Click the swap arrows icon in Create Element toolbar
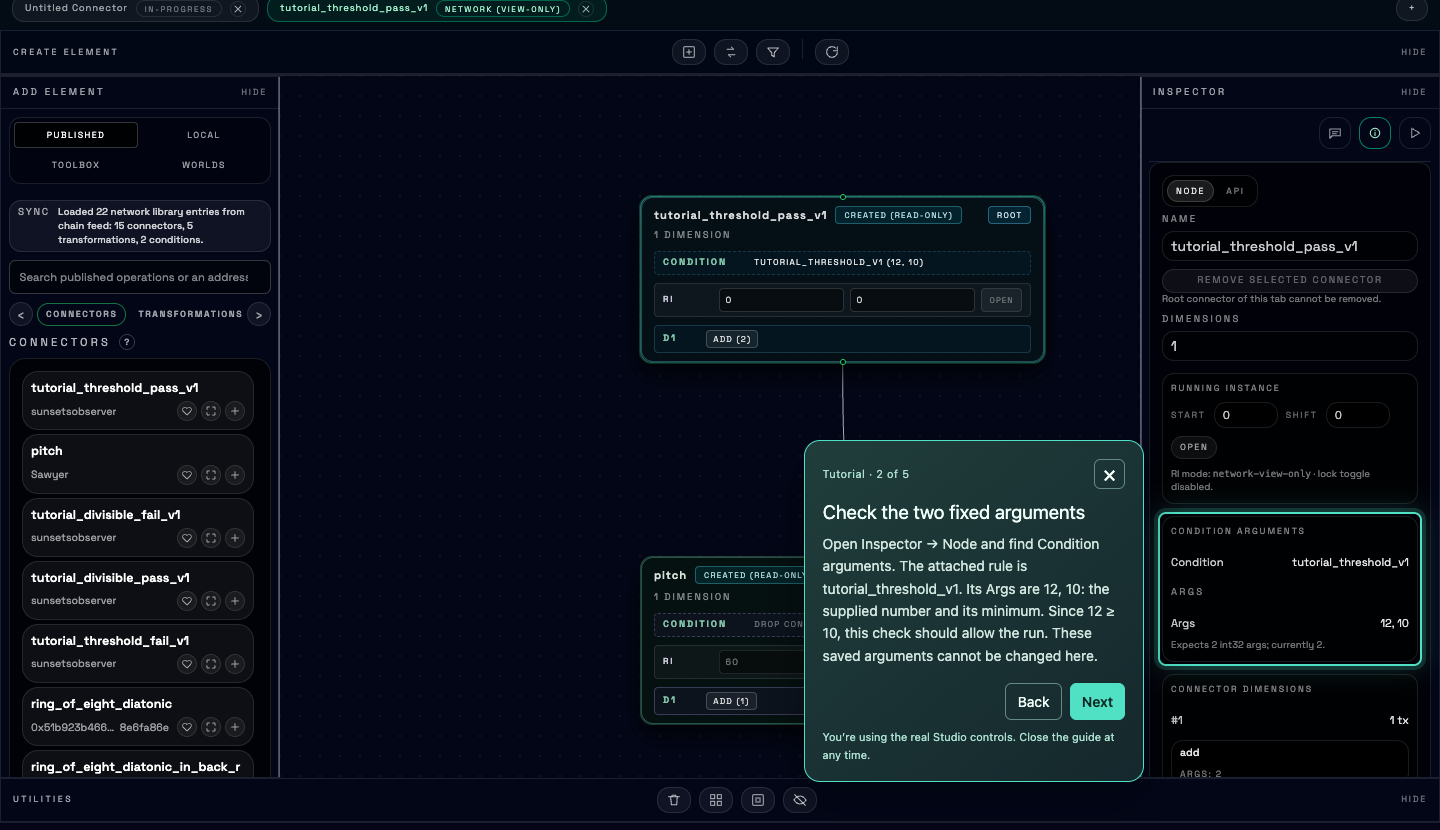1440x830 pixels. (x=731, y=52)
